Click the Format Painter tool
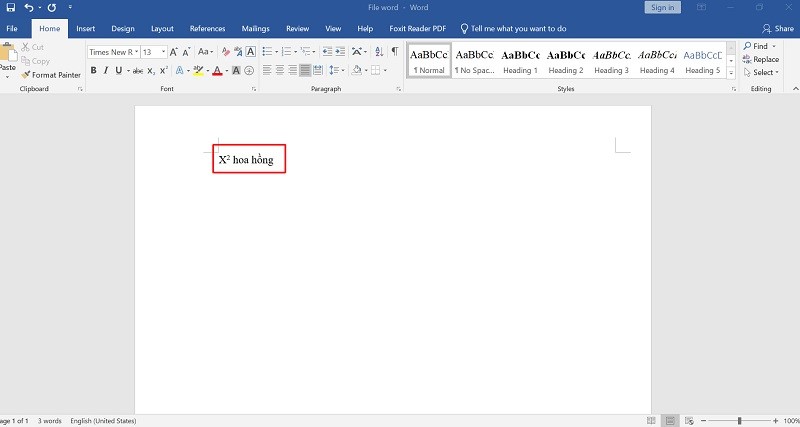The width and height of the screenshot is (800, 427). [51, 75]
